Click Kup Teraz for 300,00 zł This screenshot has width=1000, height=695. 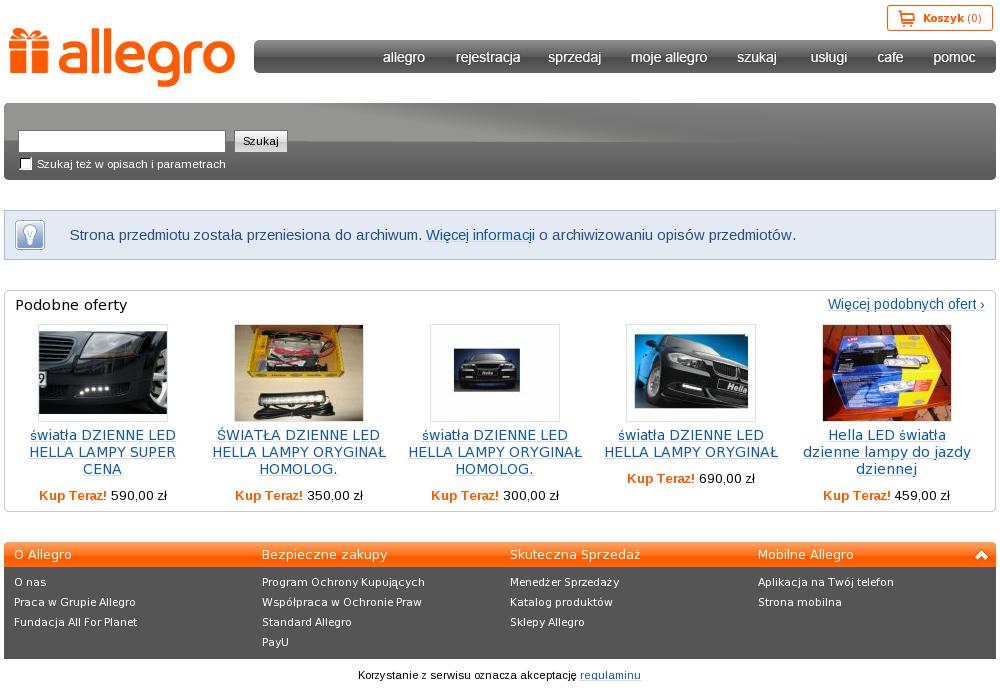(465, 495)
